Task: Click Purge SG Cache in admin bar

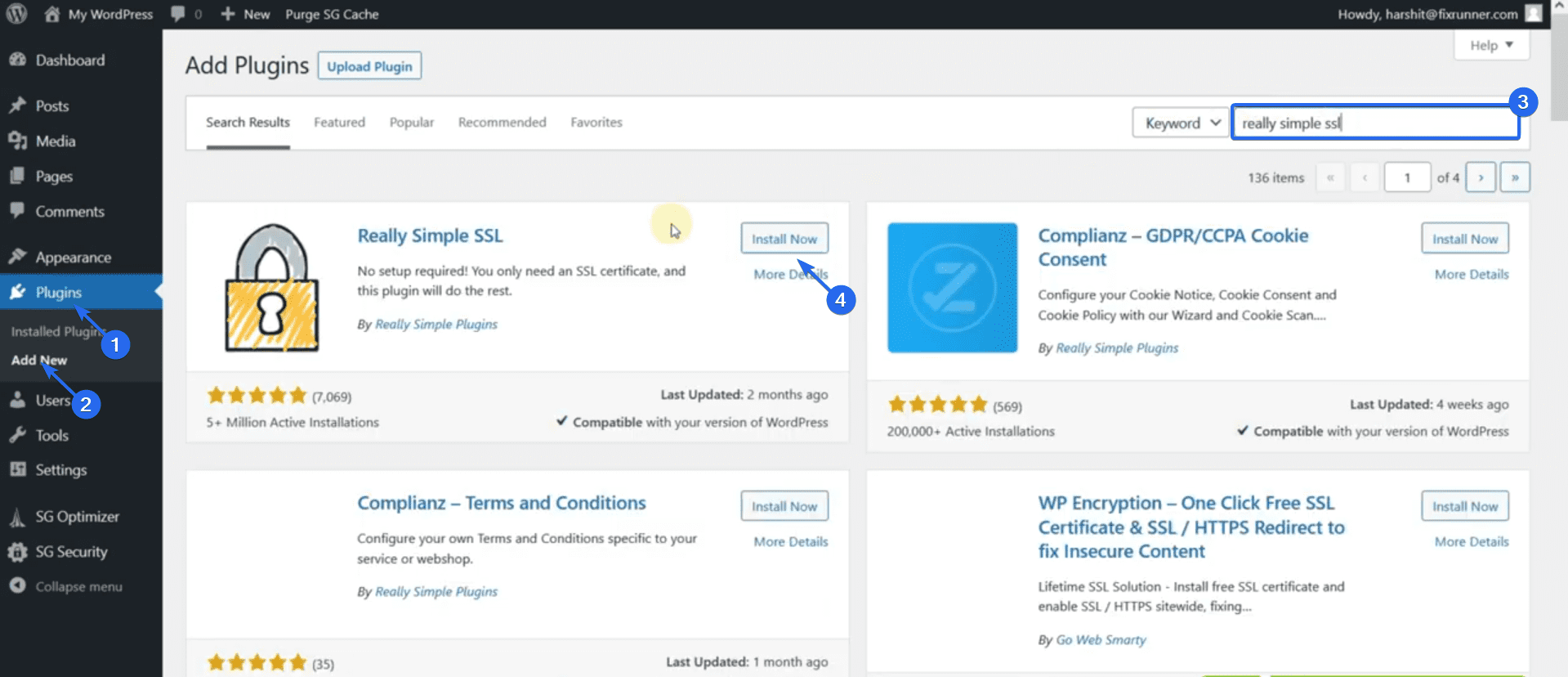Action: pos(332,14)
